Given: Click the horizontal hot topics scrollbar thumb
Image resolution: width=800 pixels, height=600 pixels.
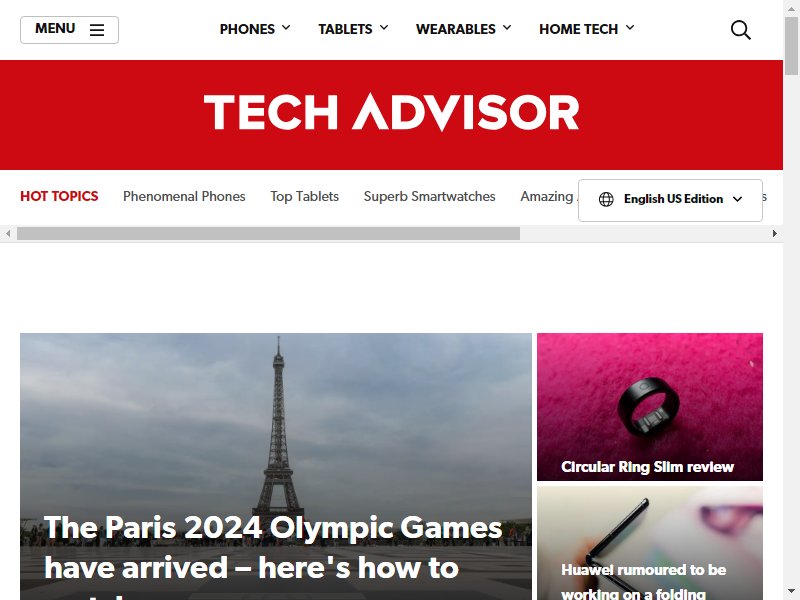Looking at the screenshot, I should 268,234.
